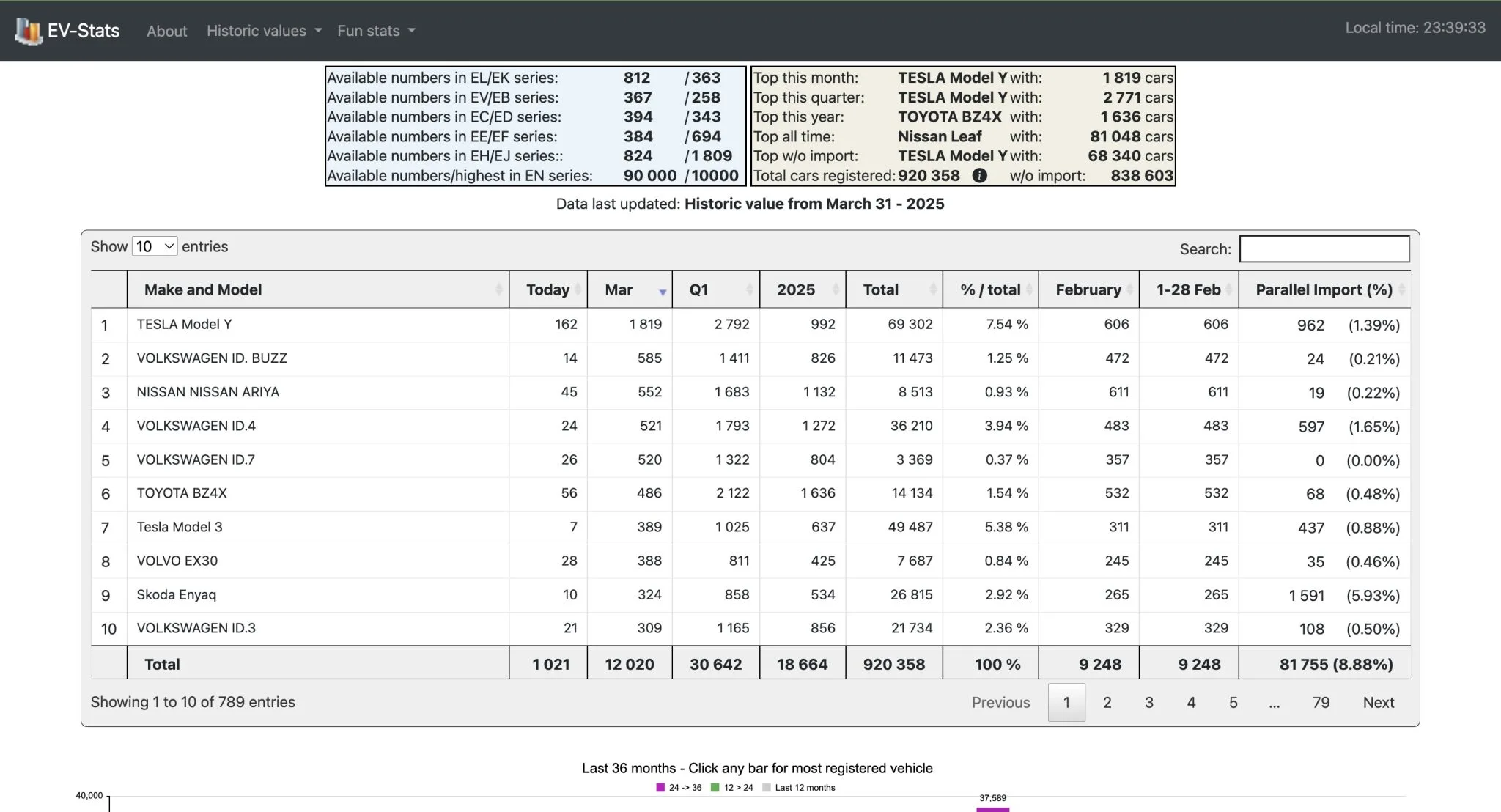This screenshot has height=812, width=1501.
Task: Sort table by Total column header
Action: (x=880, y=289)
